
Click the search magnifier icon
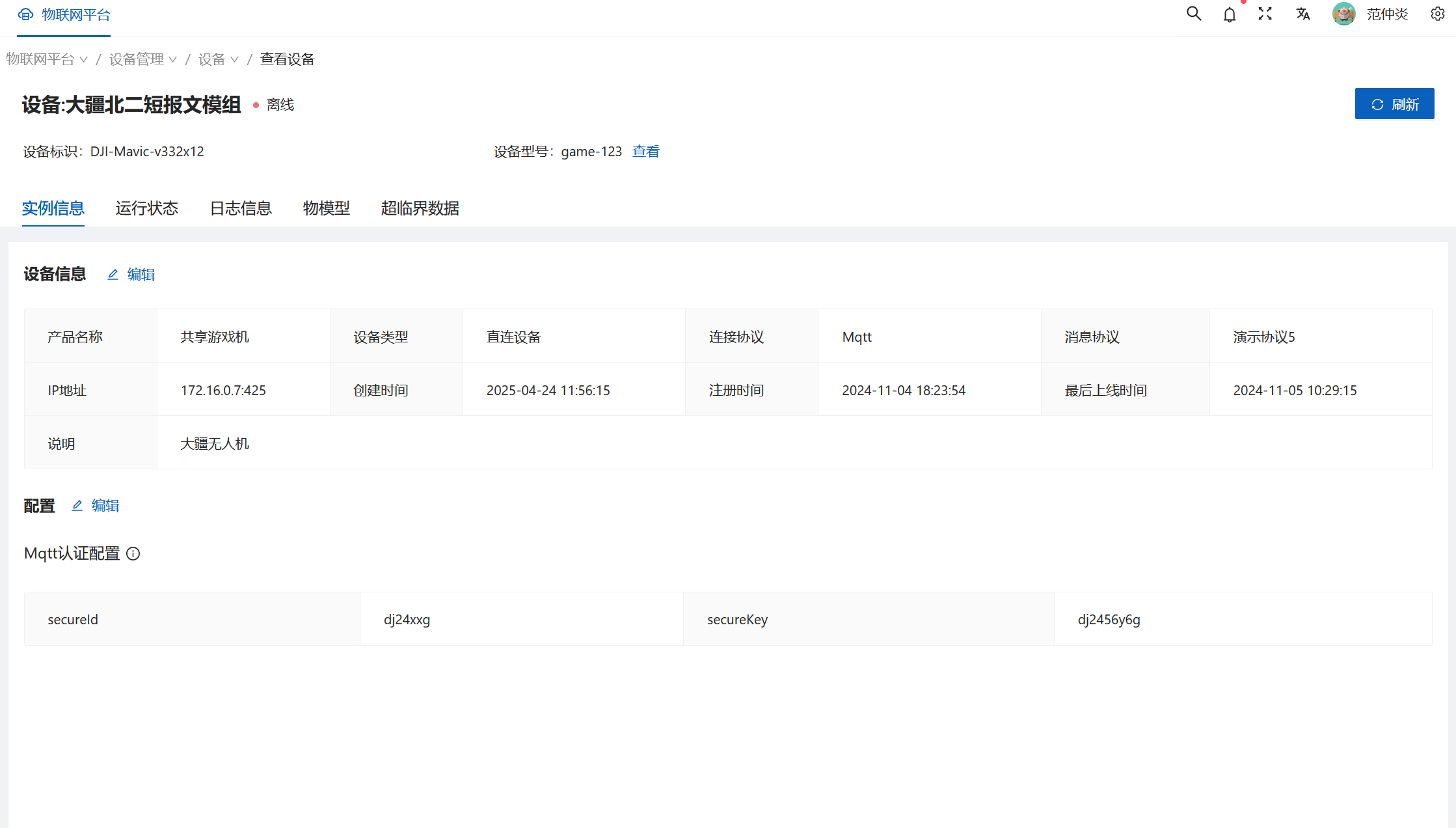1193,14
